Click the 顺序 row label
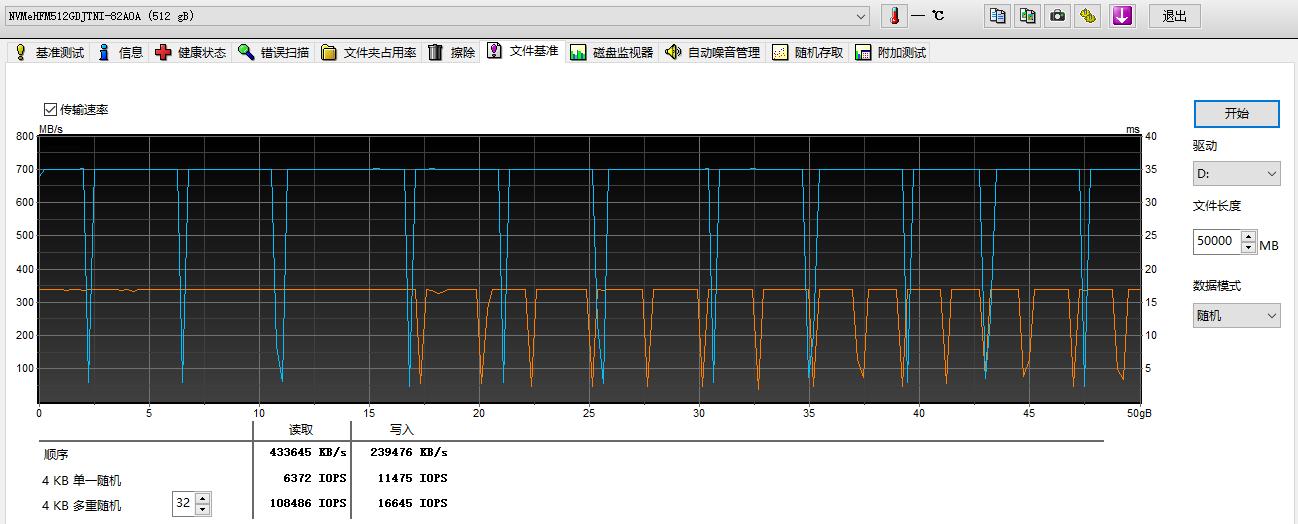 click(x=56, y=454)
